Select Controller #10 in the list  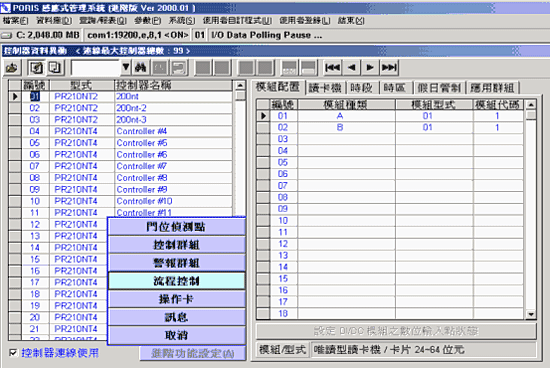click(x=120, y=201)
